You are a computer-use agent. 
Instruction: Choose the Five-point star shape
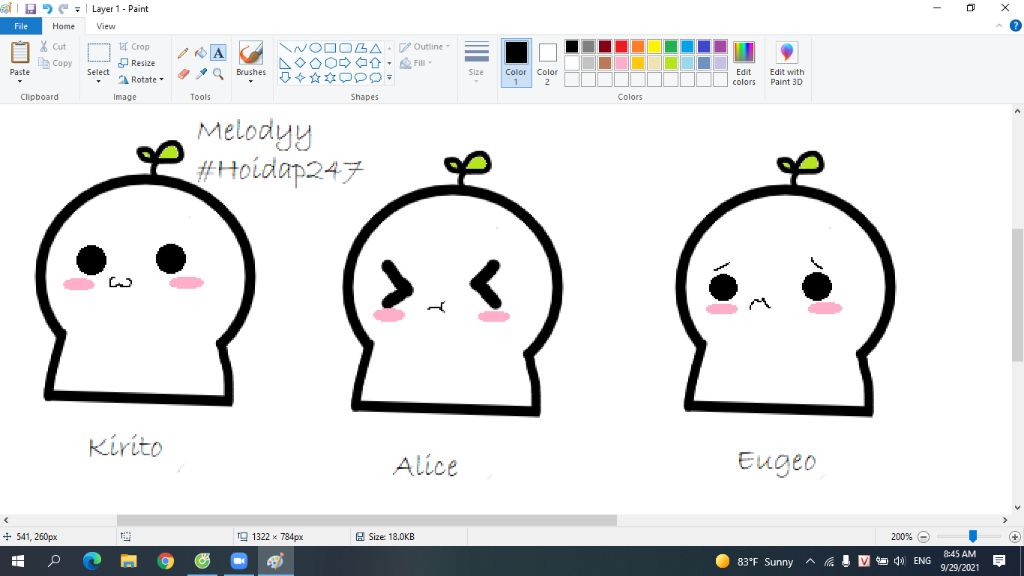click(315, 78)
